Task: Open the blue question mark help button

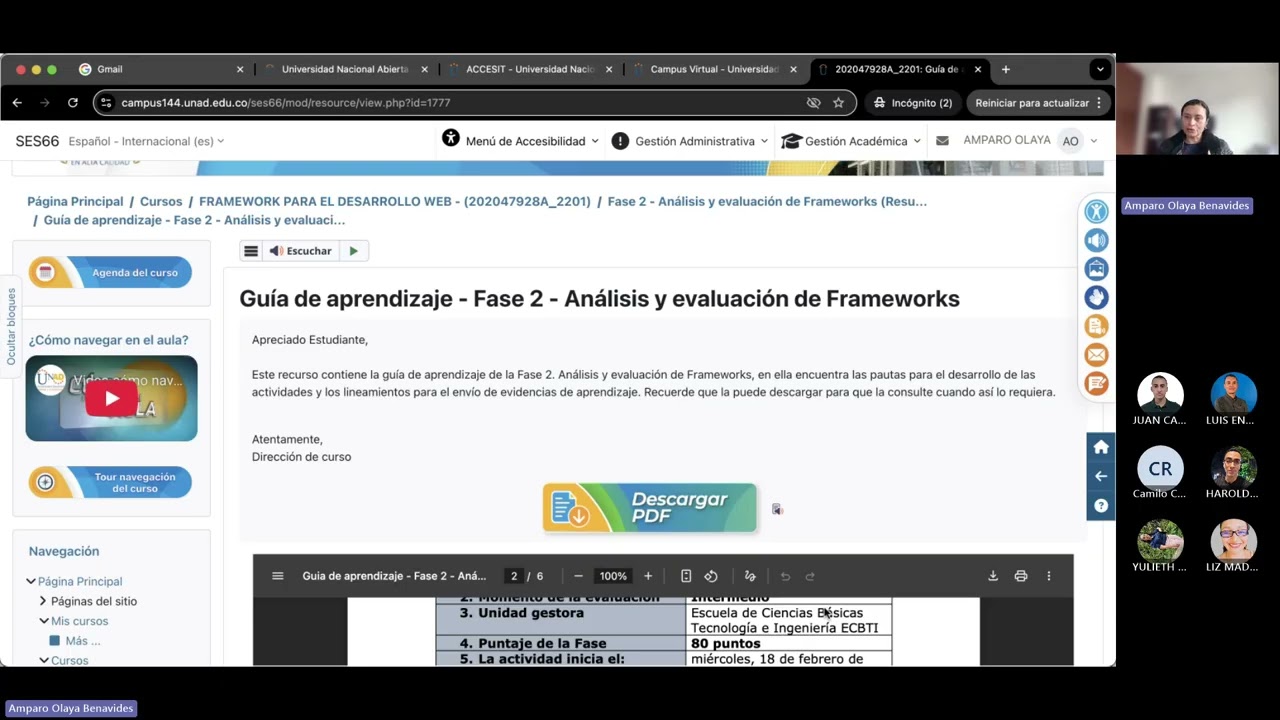Action: (1101, 505)
